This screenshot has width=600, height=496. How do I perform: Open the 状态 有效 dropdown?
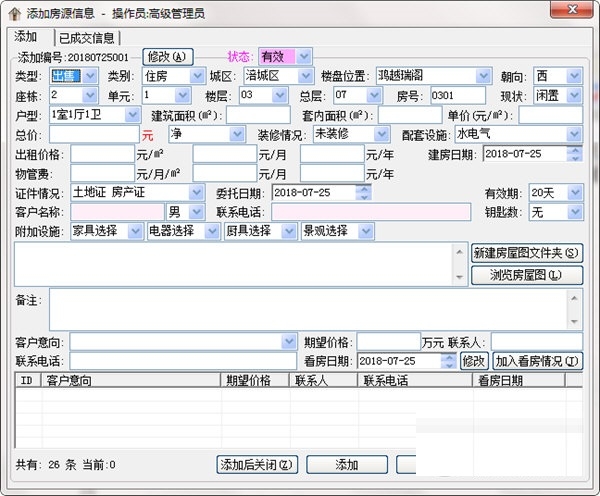click(x=304, y=57)
